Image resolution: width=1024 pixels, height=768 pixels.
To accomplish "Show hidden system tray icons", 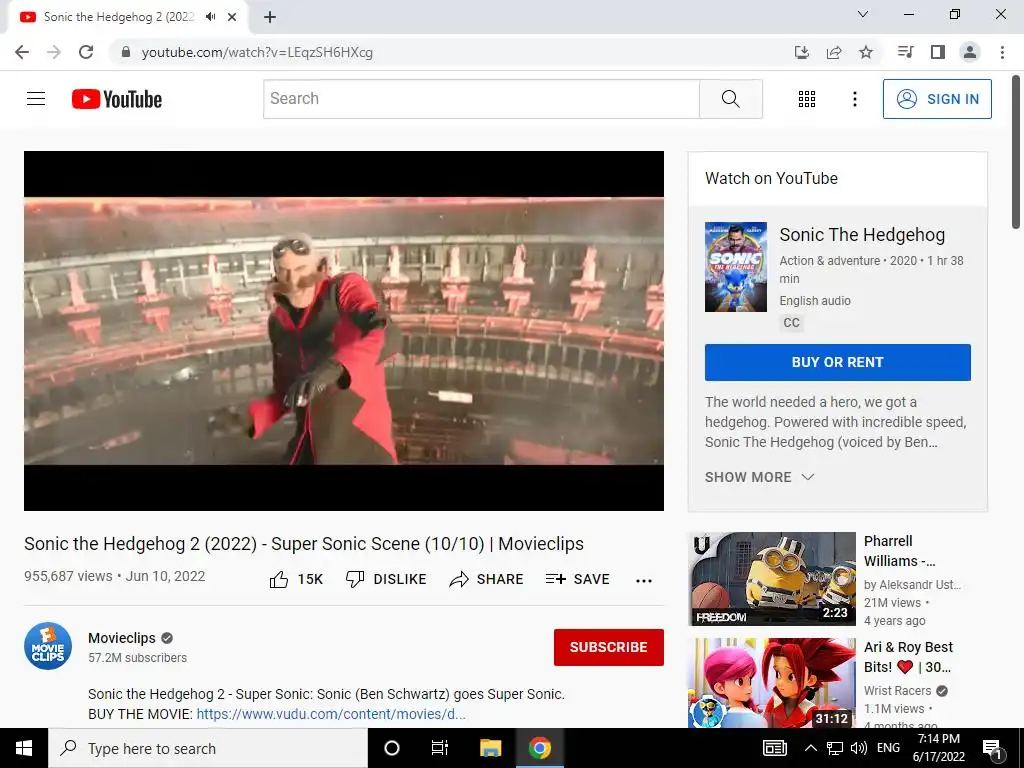I will (x=810, y=748).
